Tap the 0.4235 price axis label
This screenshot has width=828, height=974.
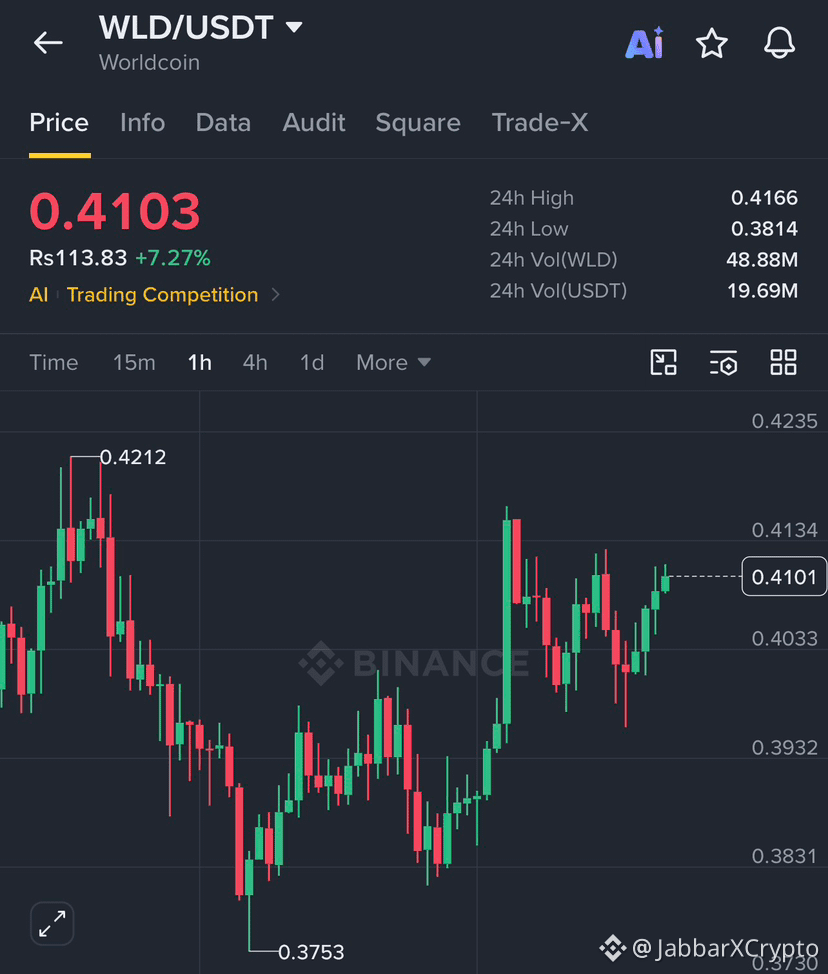click(785, 421)
